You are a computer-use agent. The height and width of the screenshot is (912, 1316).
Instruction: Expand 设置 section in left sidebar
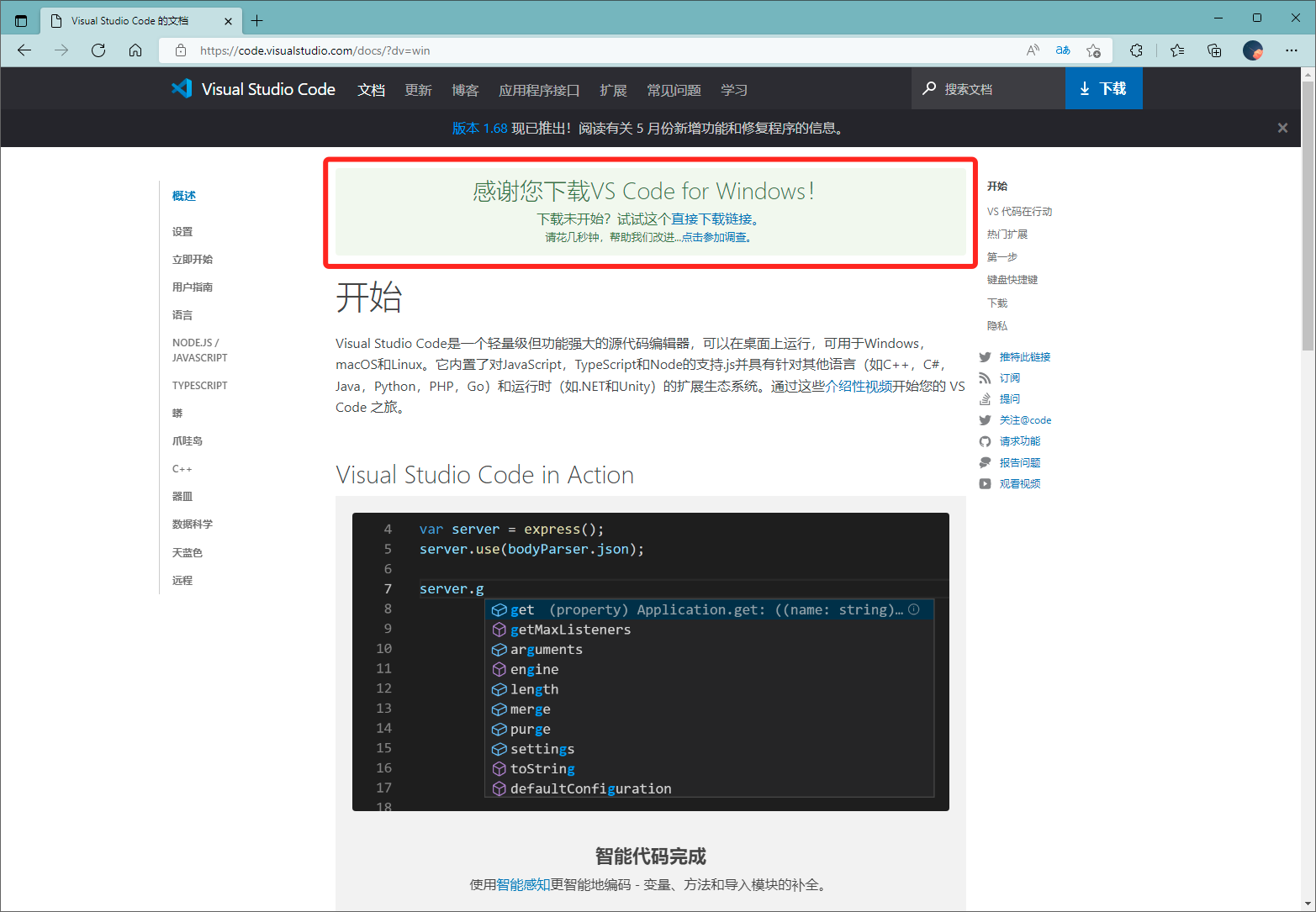tap(182, 232)
